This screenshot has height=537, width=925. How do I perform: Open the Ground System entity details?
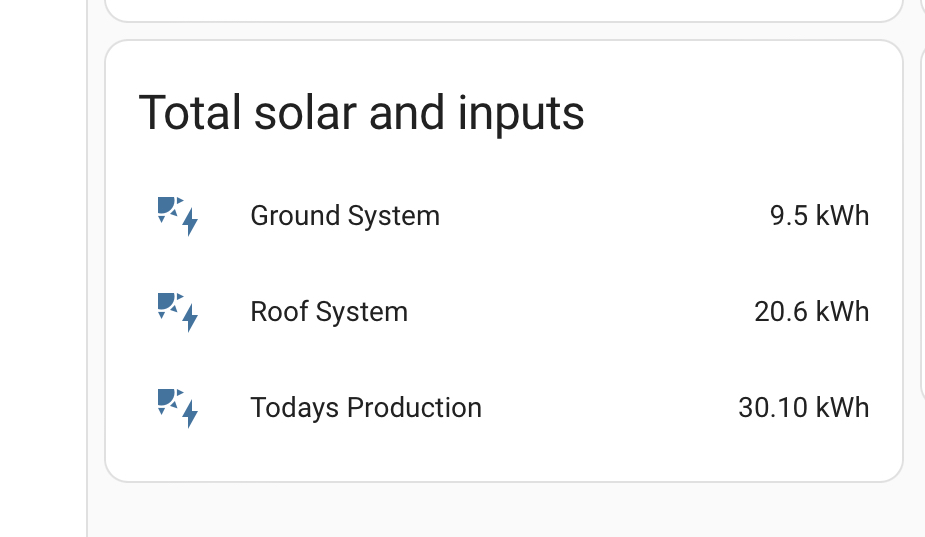coord(345,216)
